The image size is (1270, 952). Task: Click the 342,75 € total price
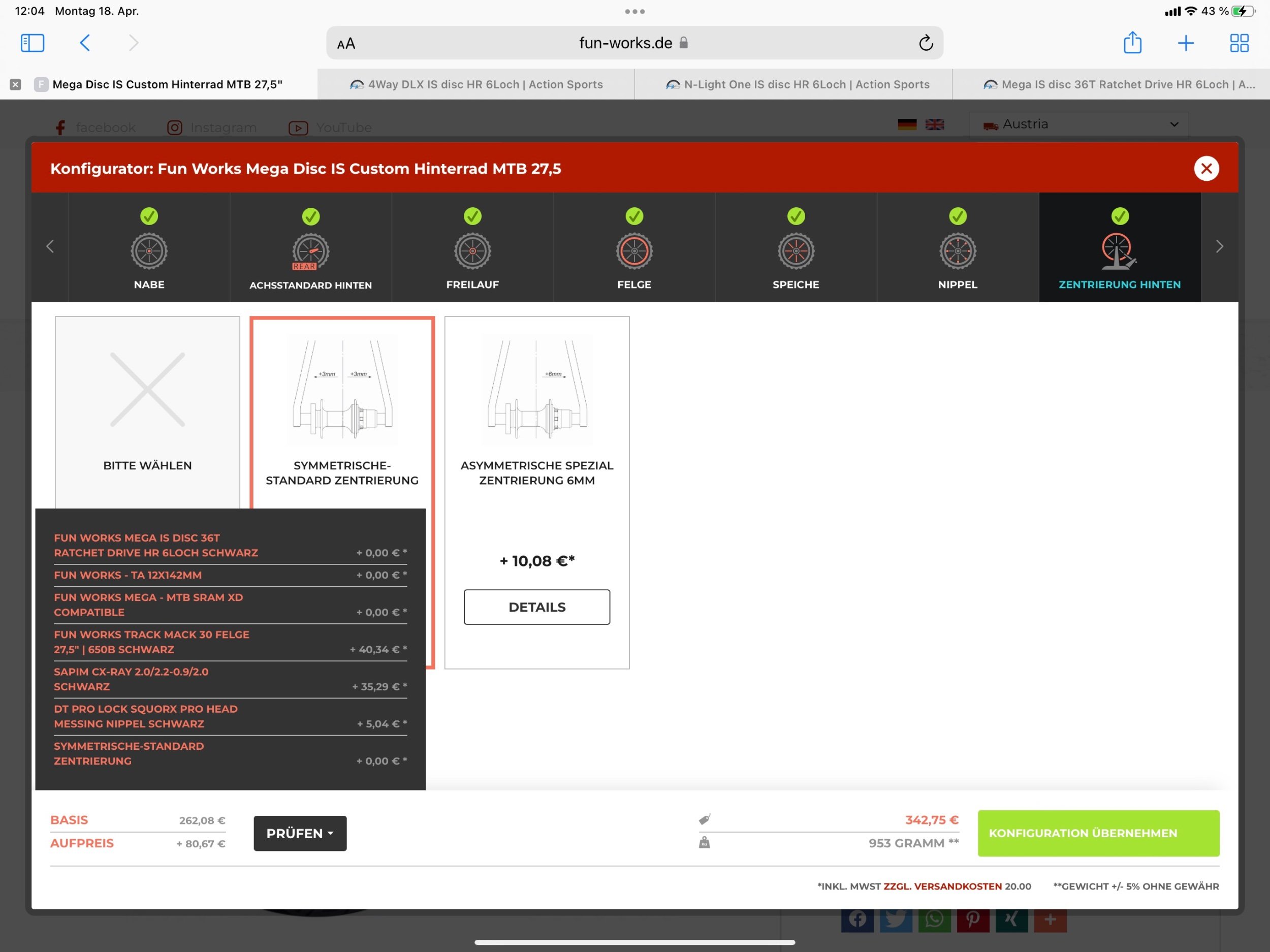(x=932, y=820)
